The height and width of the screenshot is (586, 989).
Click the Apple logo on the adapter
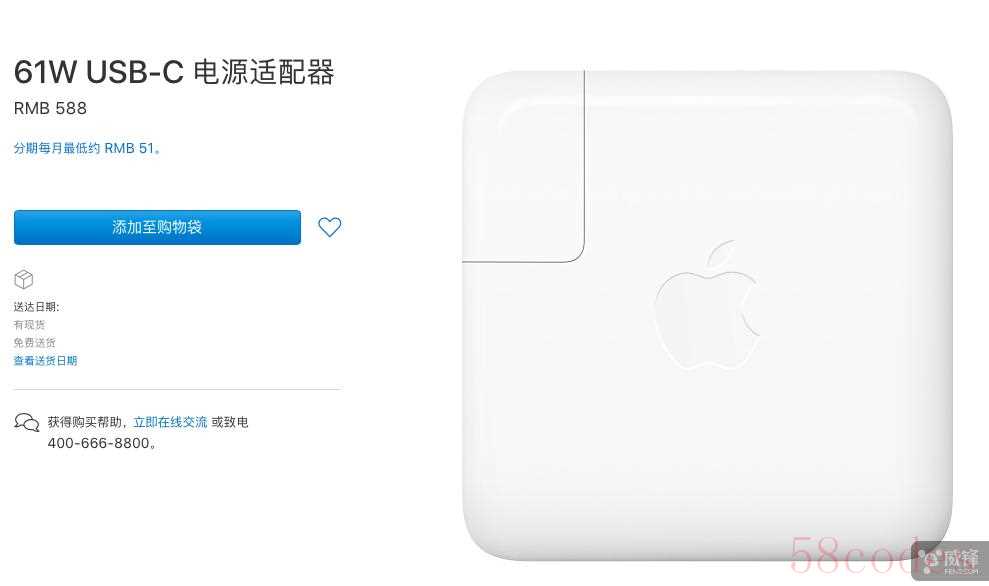707,305
